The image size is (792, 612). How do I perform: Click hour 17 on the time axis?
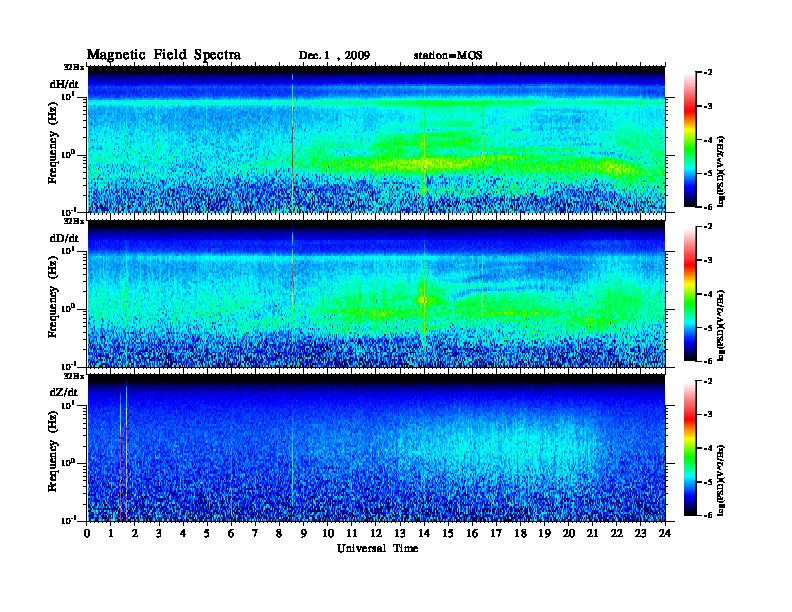coord(496,534)
